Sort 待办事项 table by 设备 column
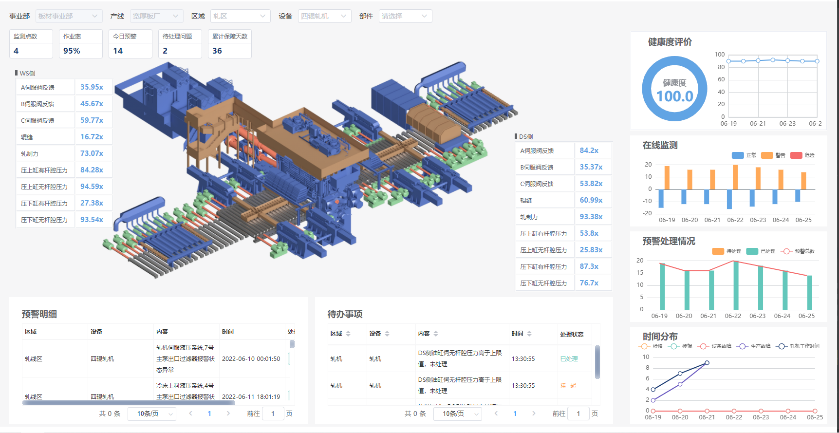Screen dimensions: 839x433 click(375, 333)
